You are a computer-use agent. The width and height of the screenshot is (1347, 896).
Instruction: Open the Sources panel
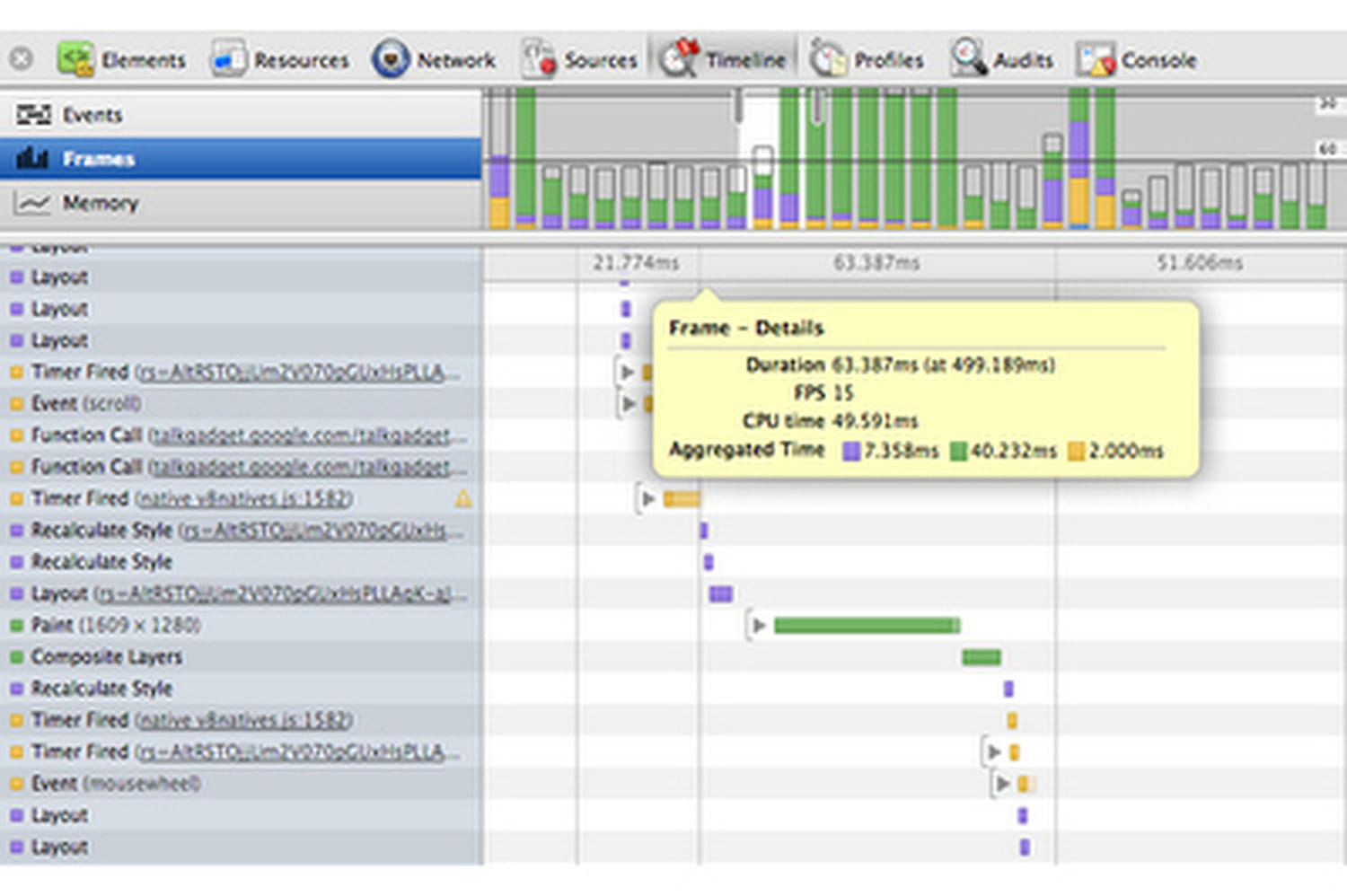coord(580,59)
